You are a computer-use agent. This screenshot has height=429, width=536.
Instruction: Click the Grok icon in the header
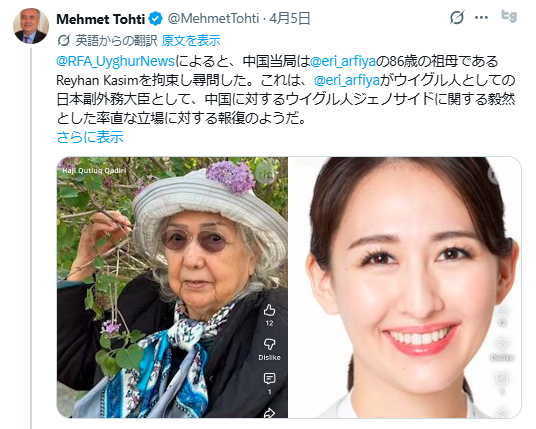pos(457,17)
